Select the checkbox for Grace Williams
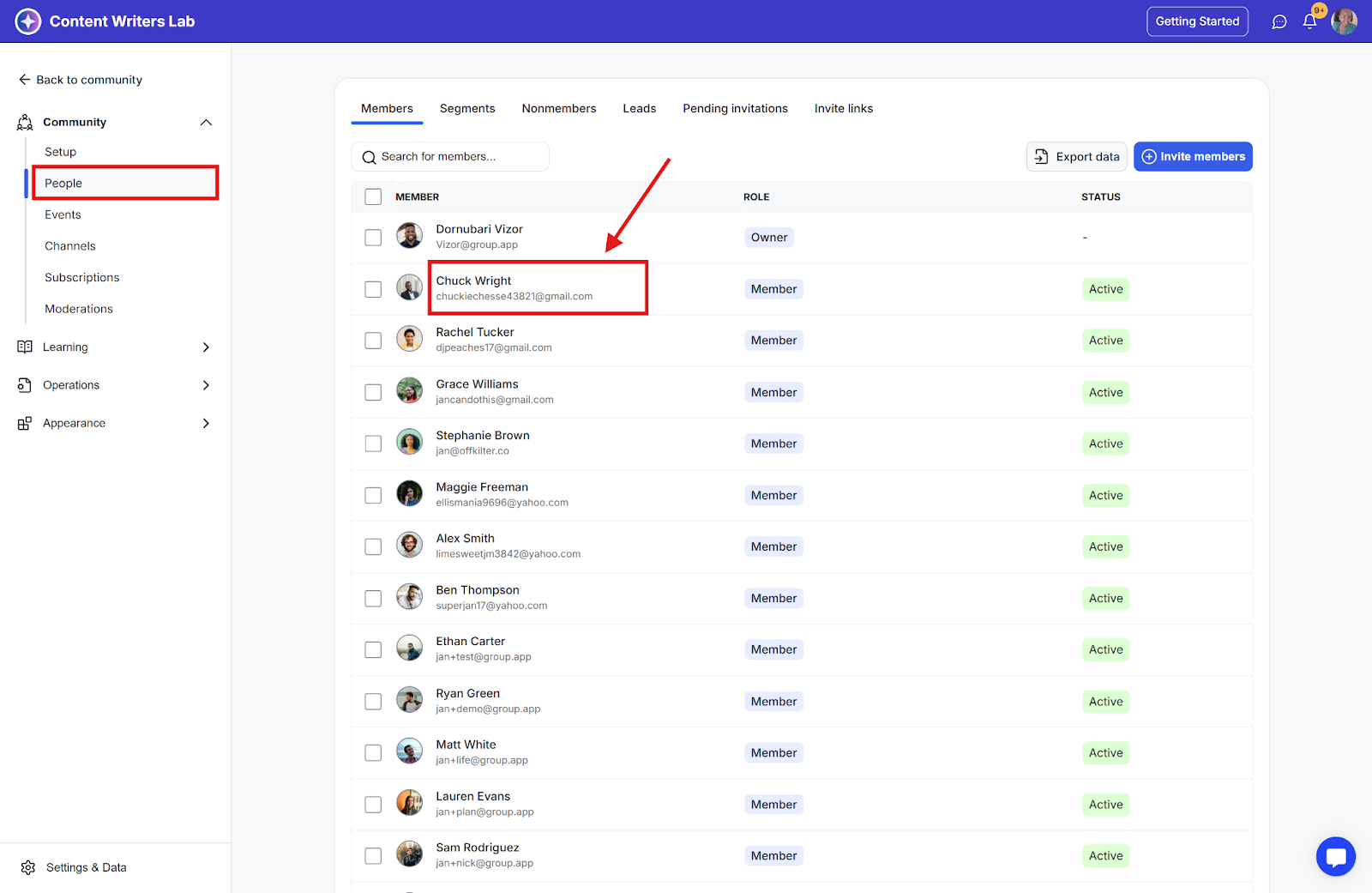 tap(373, 392)
